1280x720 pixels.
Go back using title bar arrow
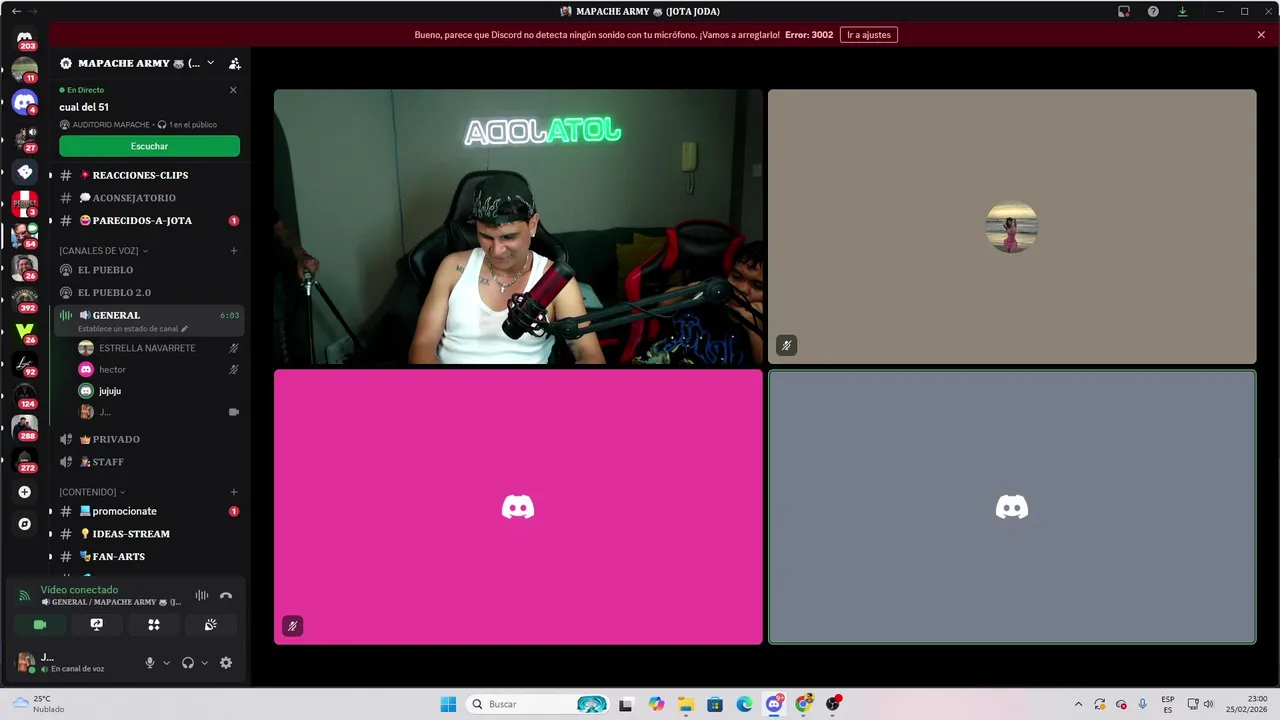coord(16,11)
